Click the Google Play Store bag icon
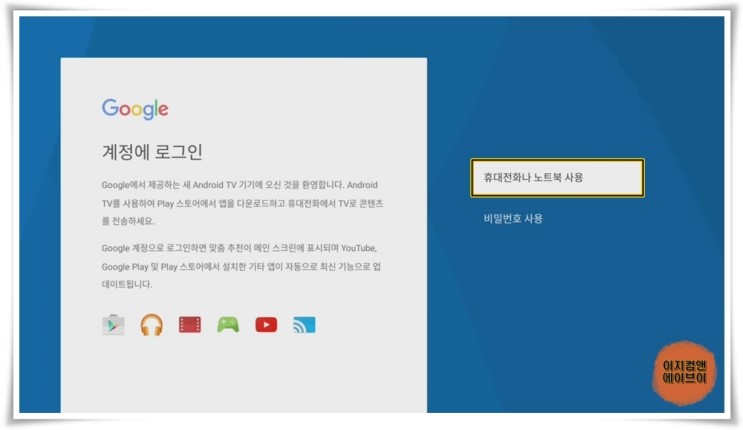 point(113,325)
